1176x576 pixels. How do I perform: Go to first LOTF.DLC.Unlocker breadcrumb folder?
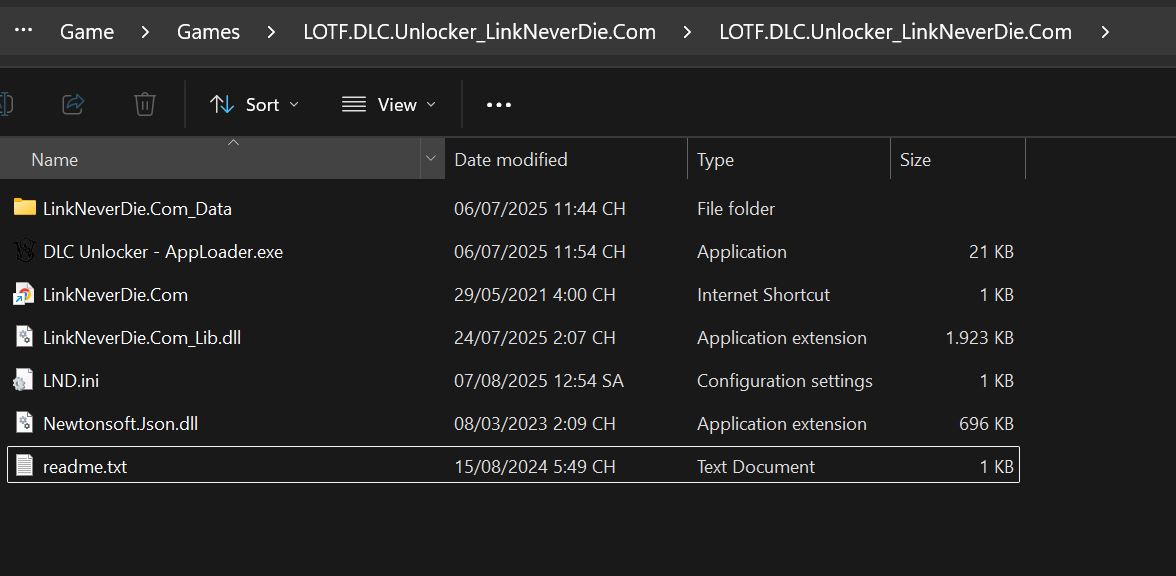pos(479,32)
